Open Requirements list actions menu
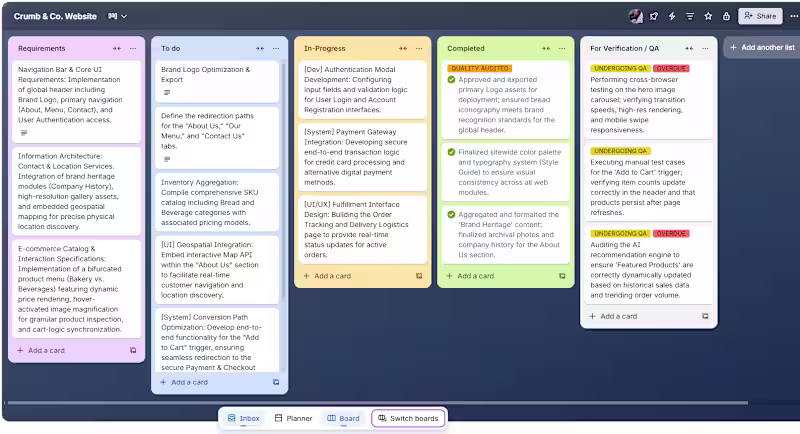 (133, 48)
